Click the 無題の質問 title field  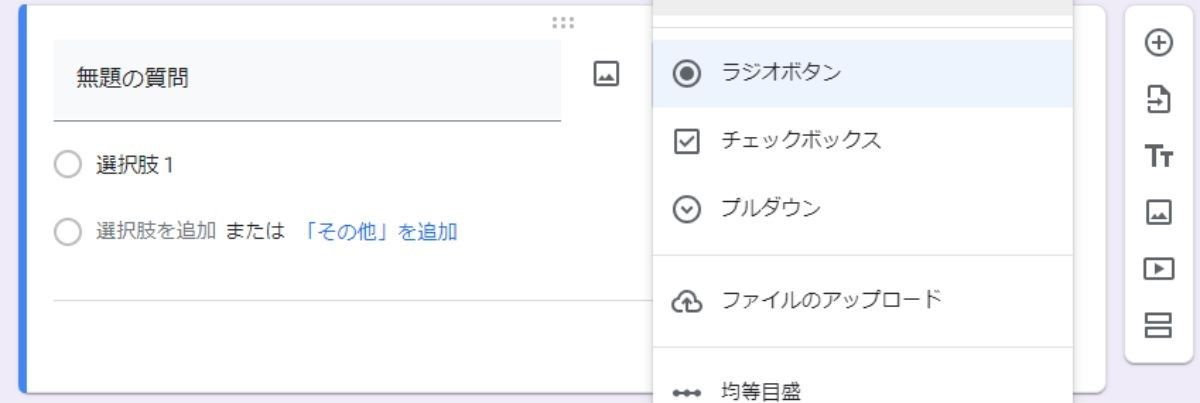[x=306, y=80]
